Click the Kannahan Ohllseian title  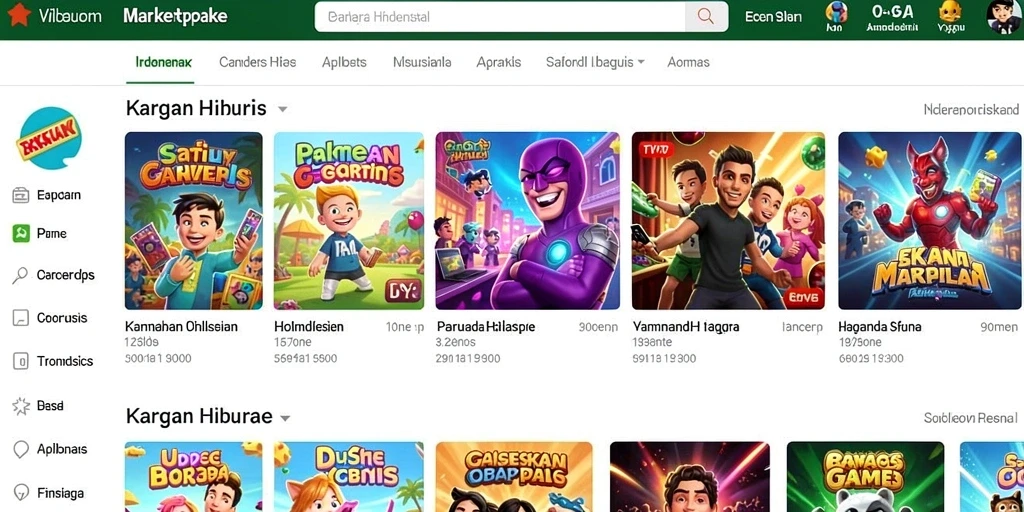[181, 327]
